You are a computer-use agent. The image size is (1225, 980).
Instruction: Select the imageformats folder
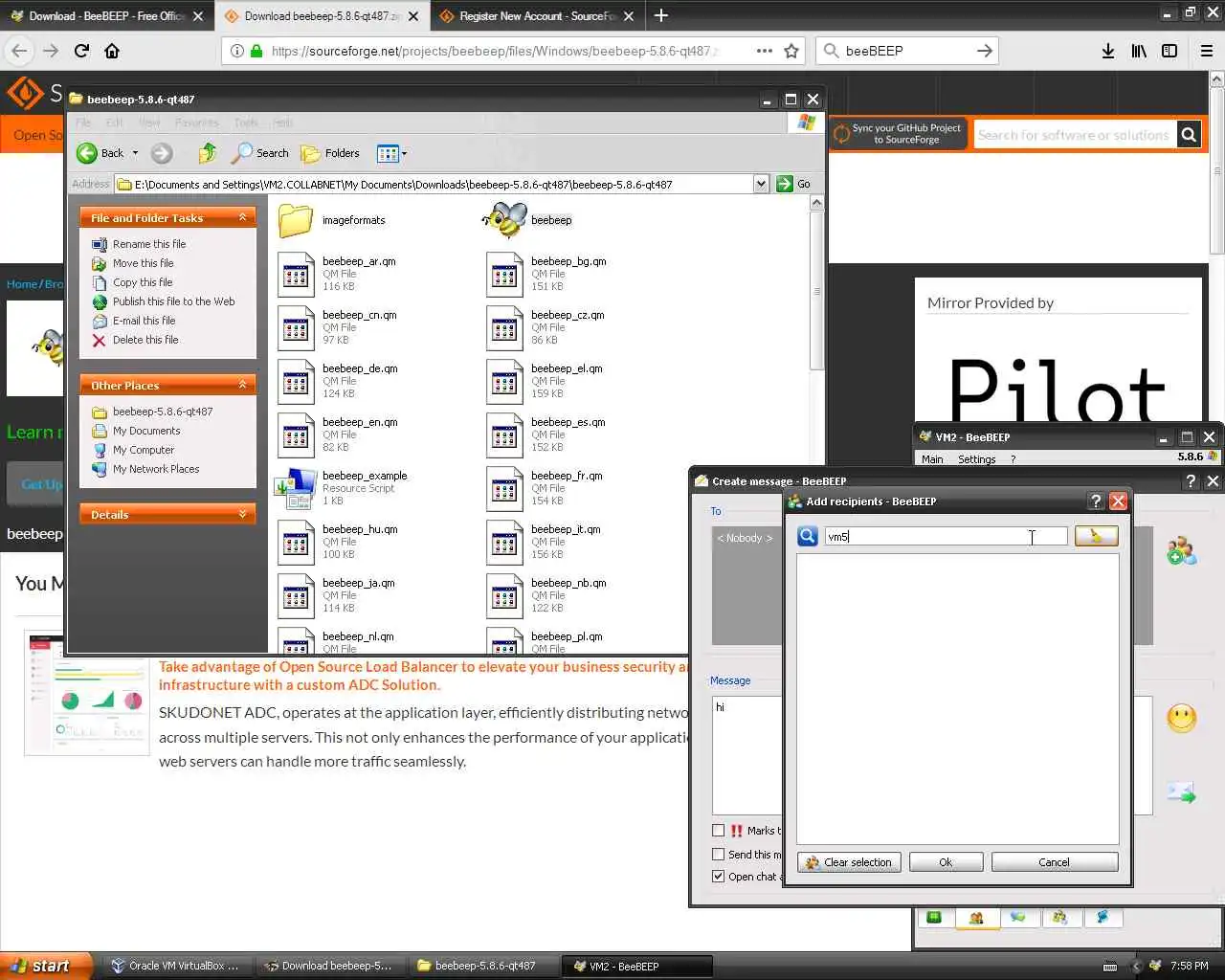click(332, 220)
